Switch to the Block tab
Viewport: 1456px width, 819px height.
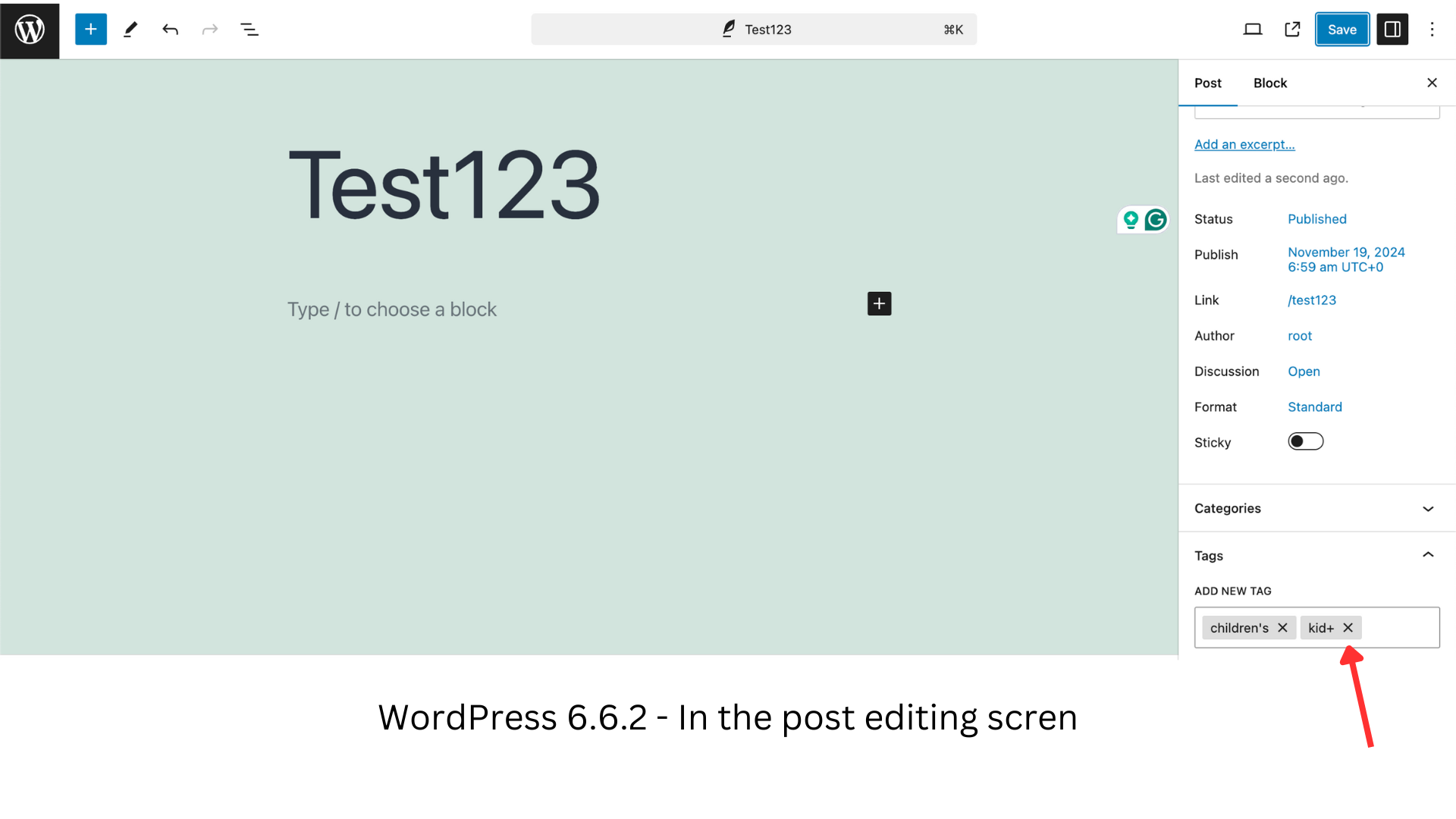(x=1270, y=83)
